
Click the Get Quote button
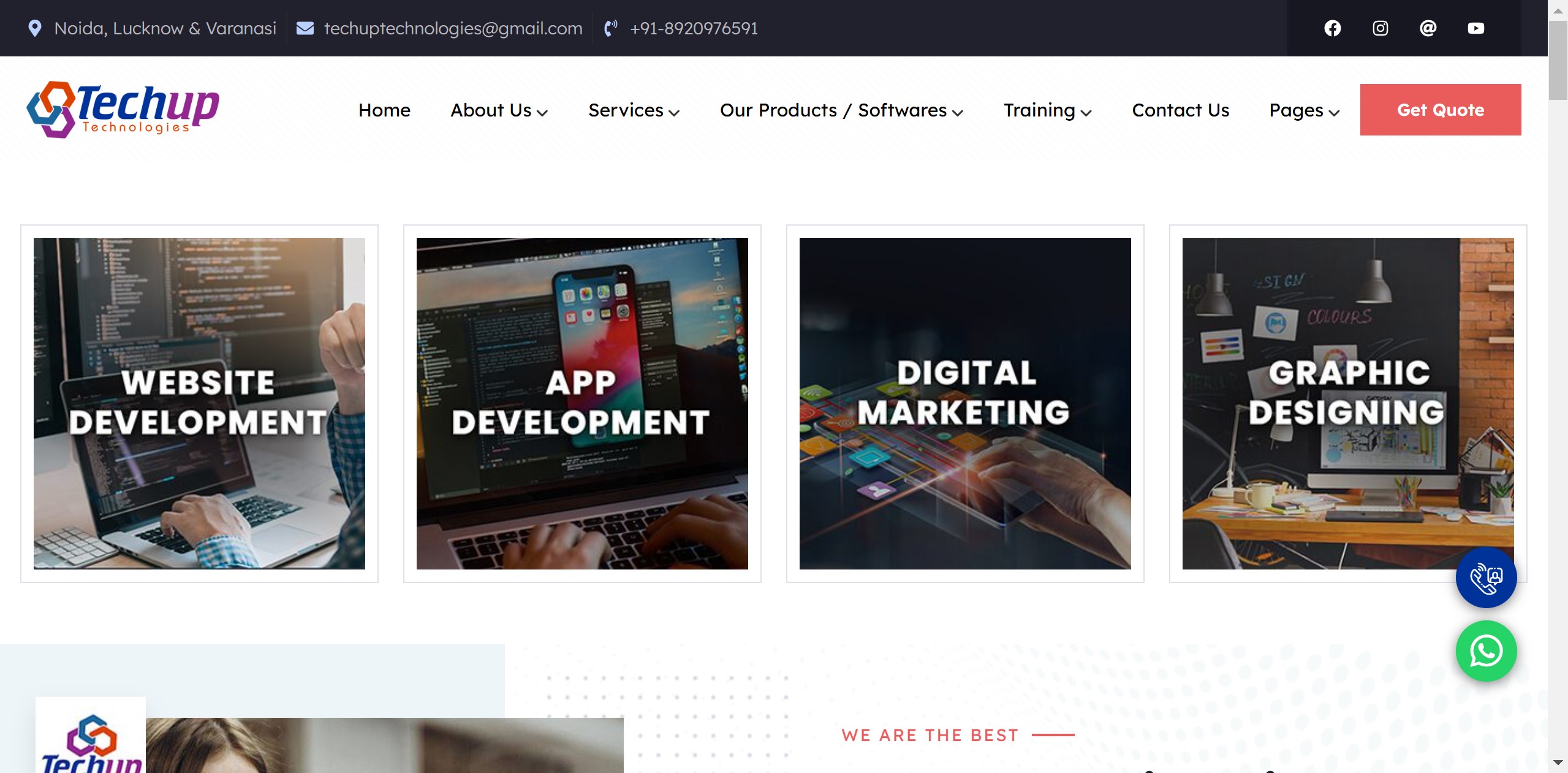(1440, 109)
